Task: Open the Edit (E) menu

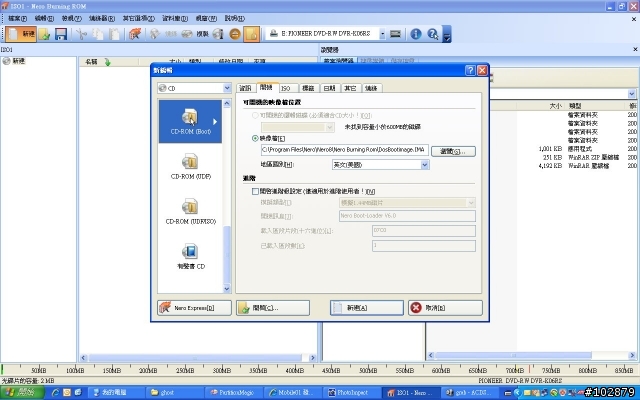Action: pos(44,18)
